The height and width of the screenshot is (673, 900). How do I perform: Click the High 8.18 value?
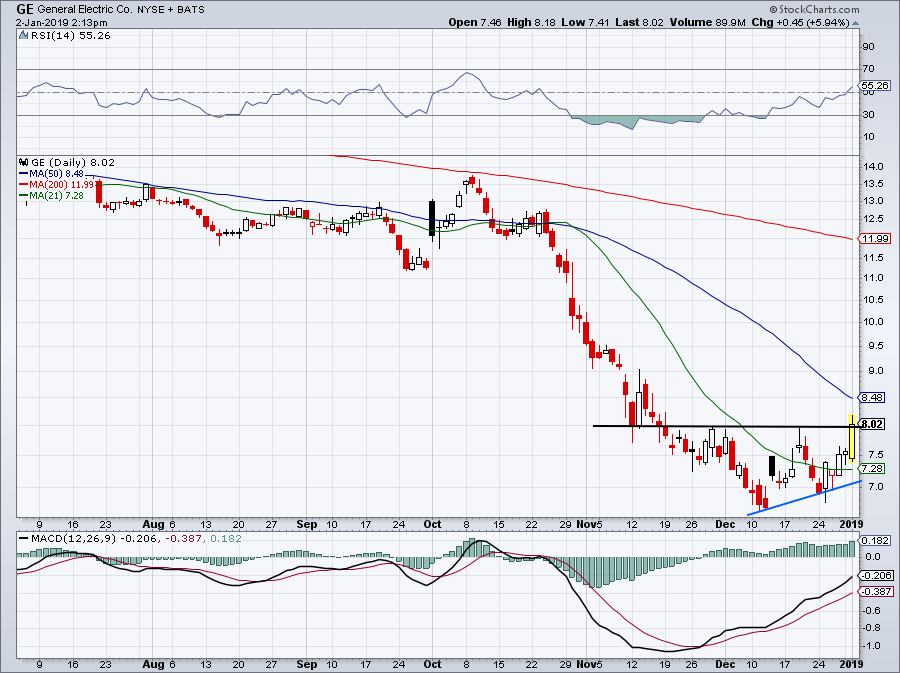click(x=532, y=22)
